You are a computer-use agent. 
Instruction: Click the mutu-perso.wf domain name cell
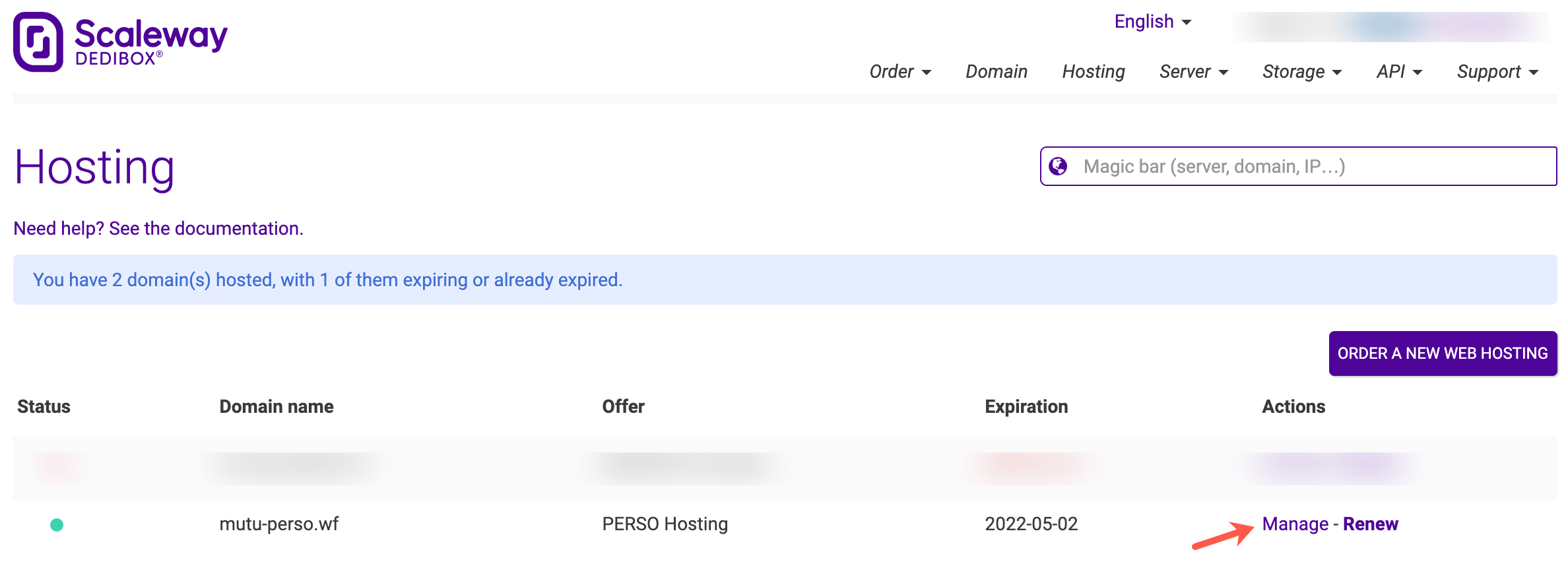click(x=278, y=524)
